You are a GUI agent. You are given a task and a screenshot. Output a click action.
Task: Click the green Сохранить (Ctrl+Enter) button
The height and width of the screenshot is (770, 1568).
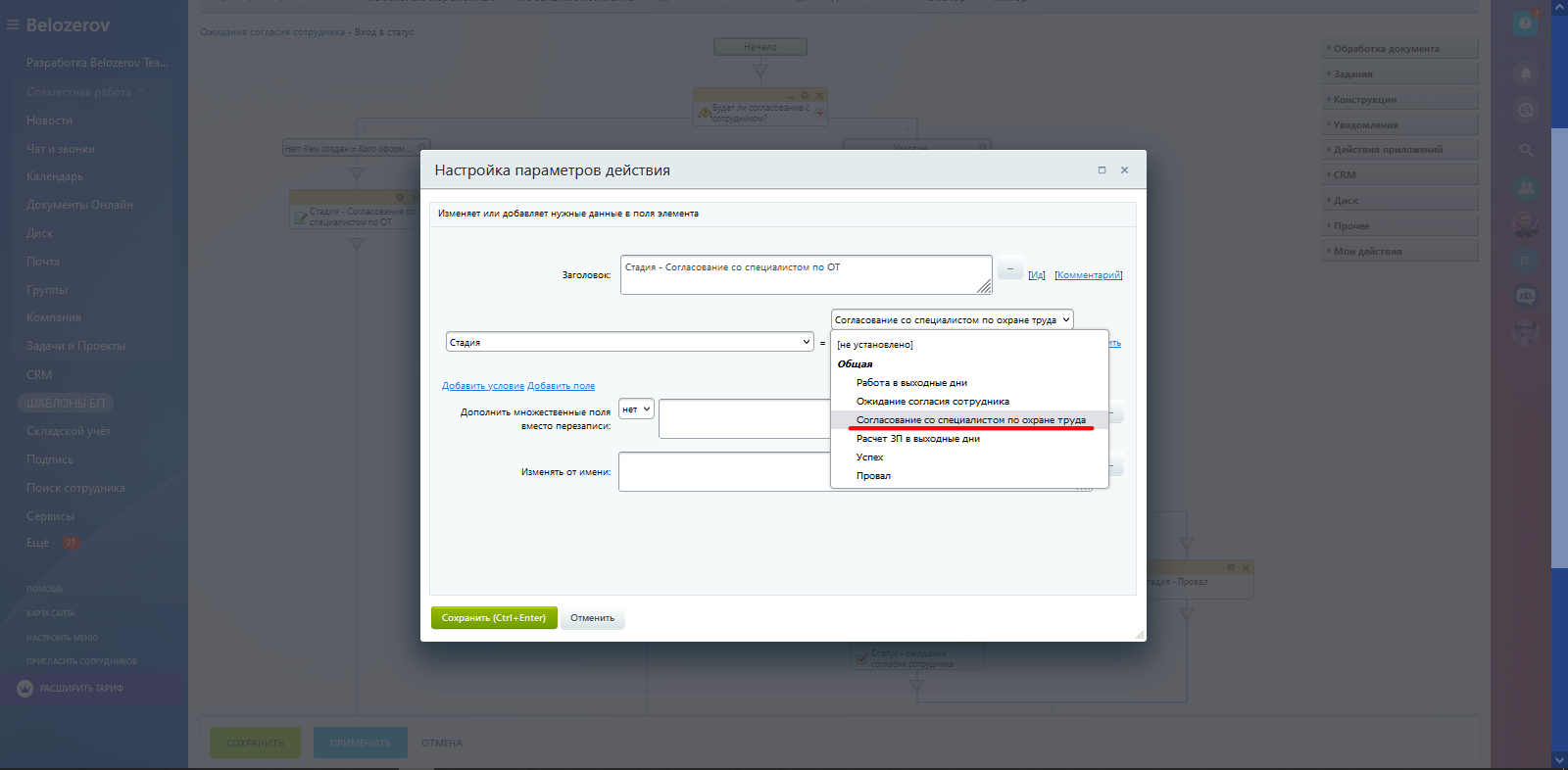click(494, 618)
